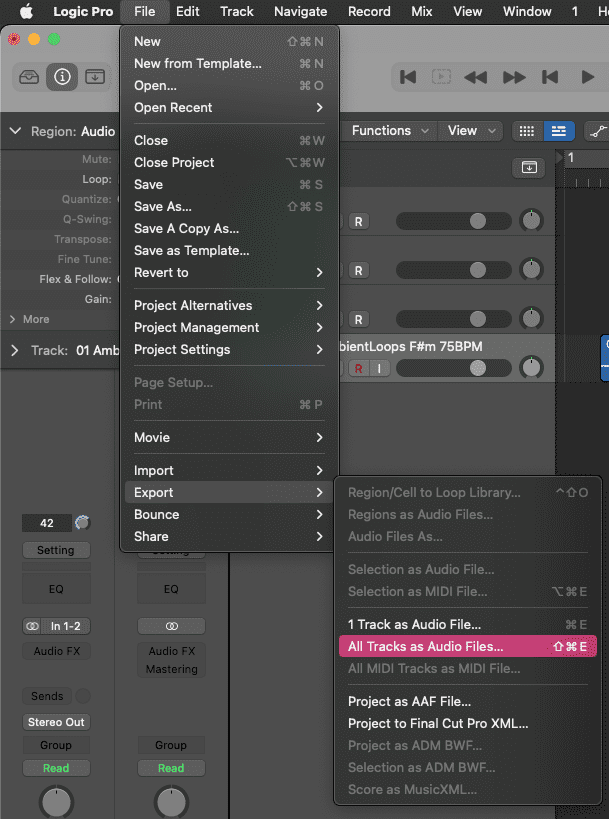Image resolution: width=609 pixels, height=819 pixels.
Task: Toggle red R on AmbientLoops track
Action: tap(358, 368)
